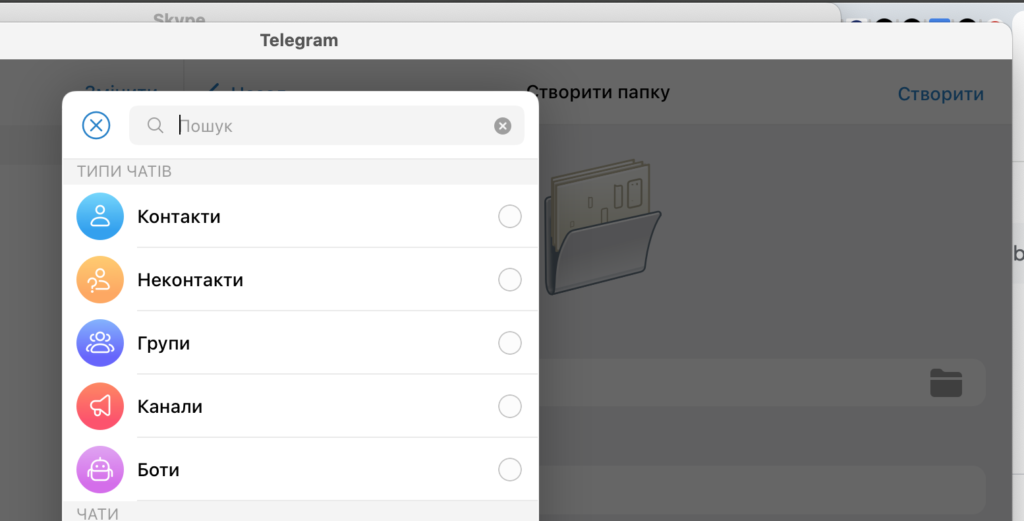Click the Створити папку header title

click(598, 93)
